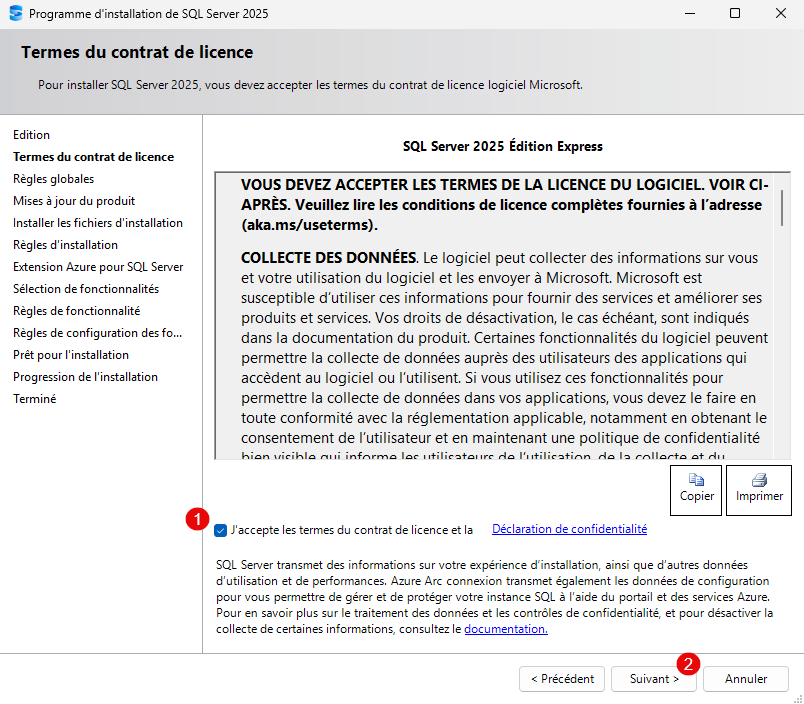
Task: Click Sélection de fonctionnalités step
Action: [x=86, y=289]
